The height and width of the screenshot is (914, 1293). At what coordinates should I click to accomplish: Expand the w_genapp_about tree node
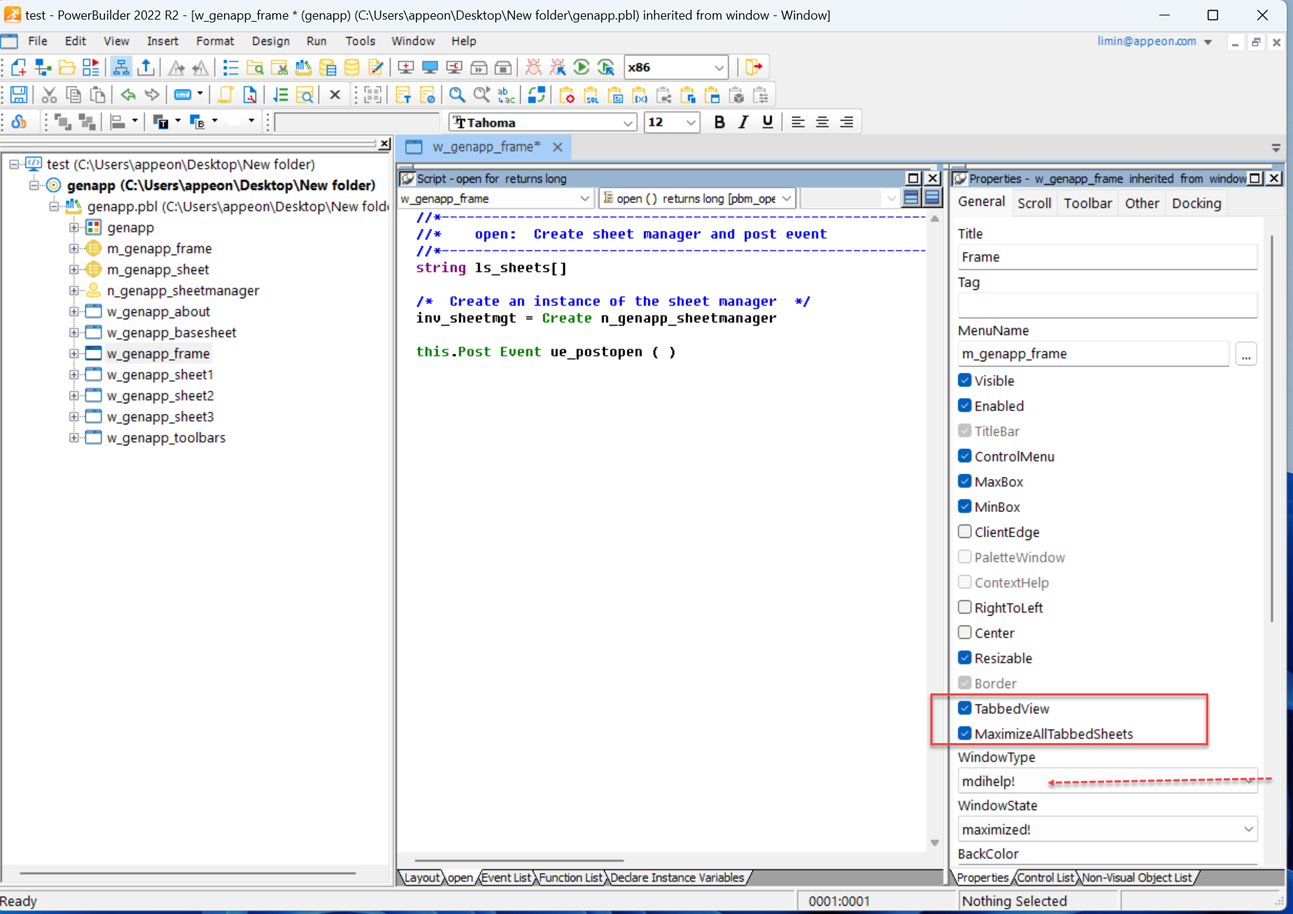[74, 312]
